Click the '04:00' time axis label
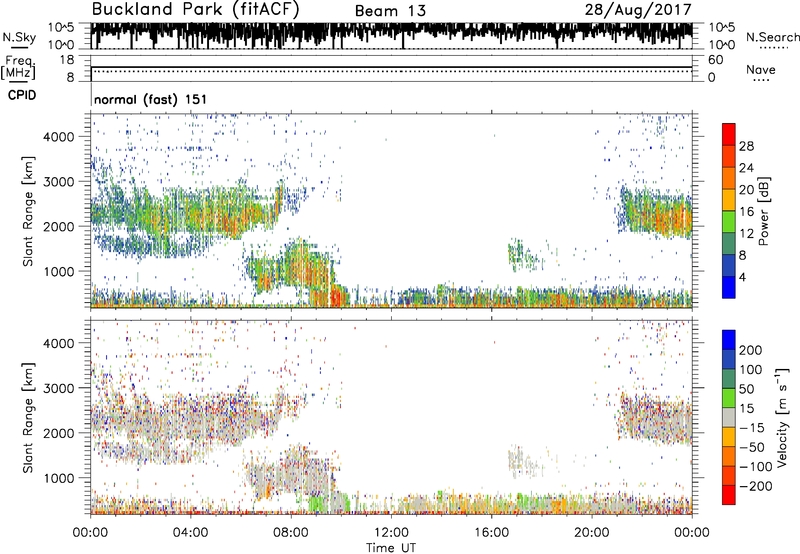800x554 pixels. 191,533
